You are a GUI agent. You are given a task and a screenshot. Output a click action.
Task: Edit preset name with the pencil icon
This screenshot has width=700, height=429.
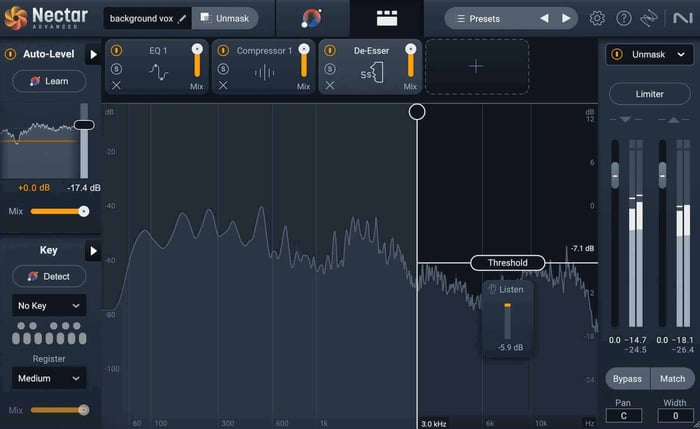[x=182, y=19]
